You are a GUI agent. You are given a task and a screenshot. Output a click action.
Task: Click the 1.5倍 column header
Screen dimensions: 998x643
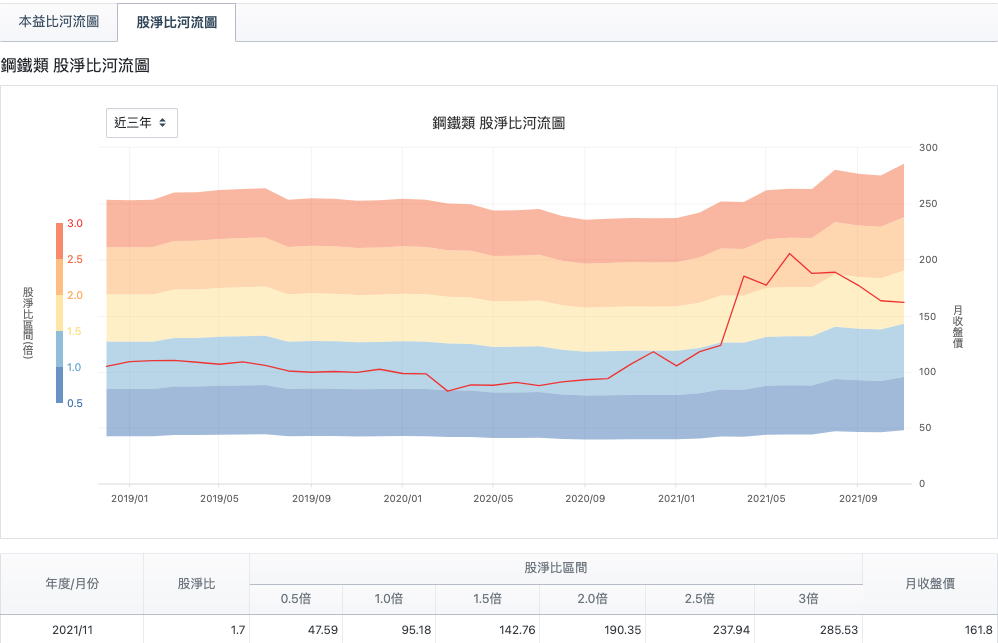tap(488, 599)
